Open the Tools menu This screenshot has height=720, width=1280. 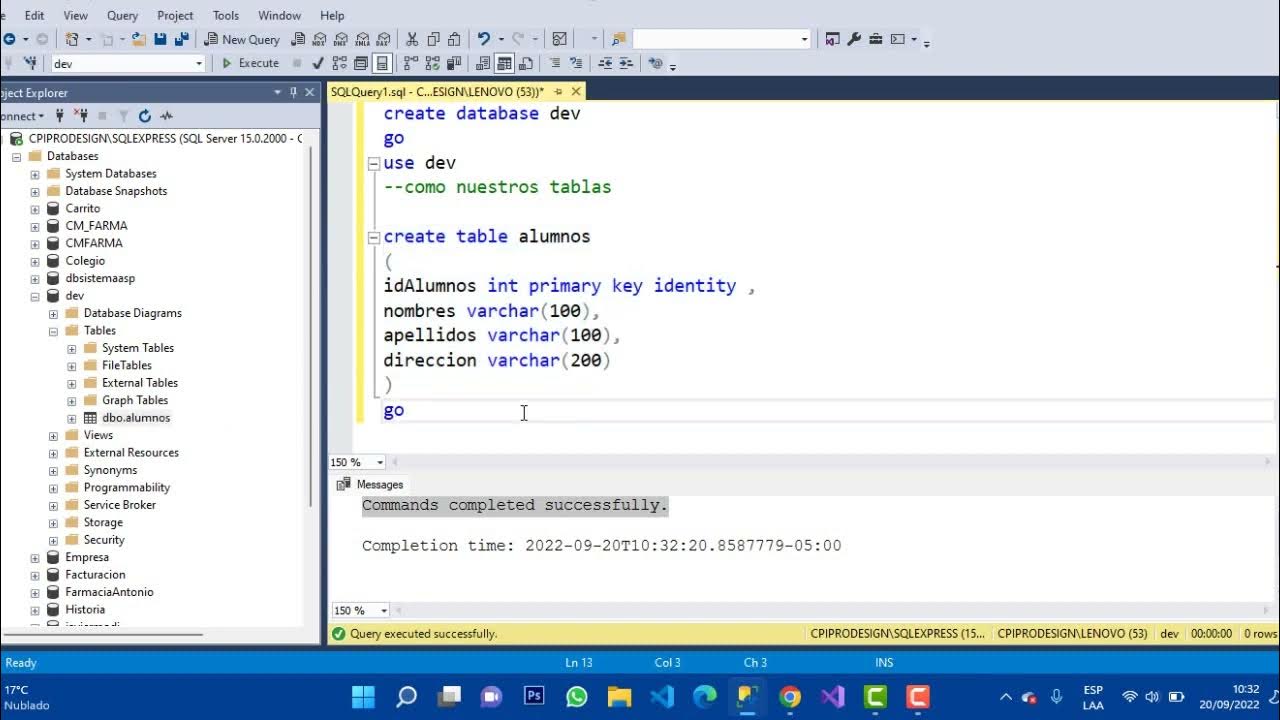pyautogui.click(x=226, y=15)
